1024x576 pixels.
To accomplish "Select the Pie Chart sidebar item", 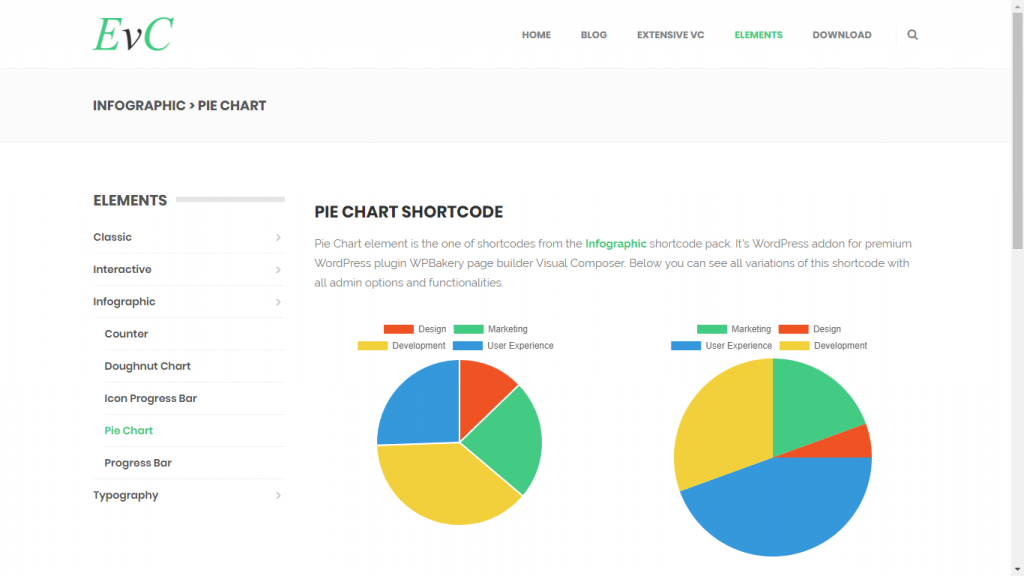I will [129, 430].
